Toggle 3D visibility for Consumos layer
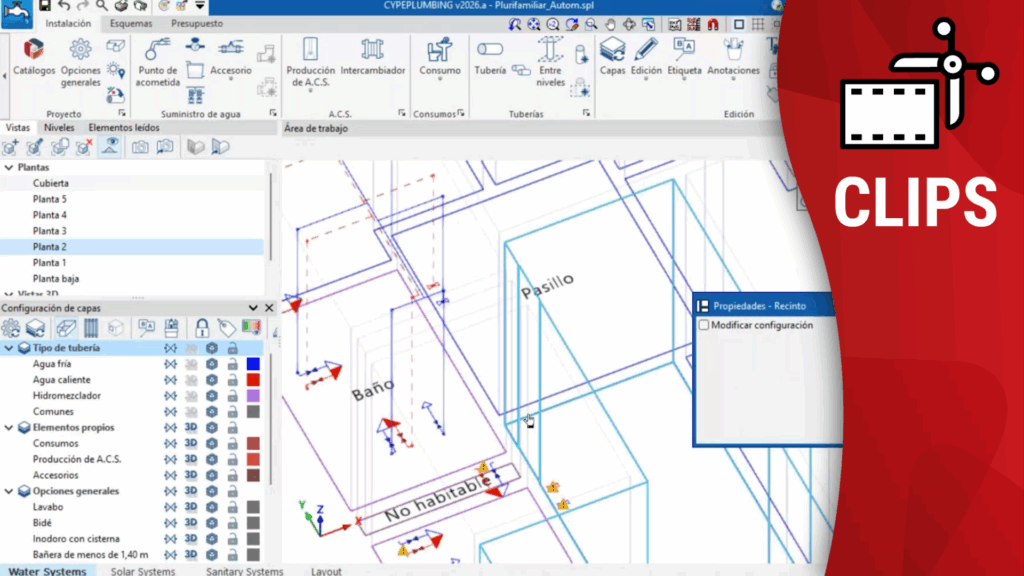Image resolution: width=1024 pixels, height=576 pixels. click(x=190, y=443)
